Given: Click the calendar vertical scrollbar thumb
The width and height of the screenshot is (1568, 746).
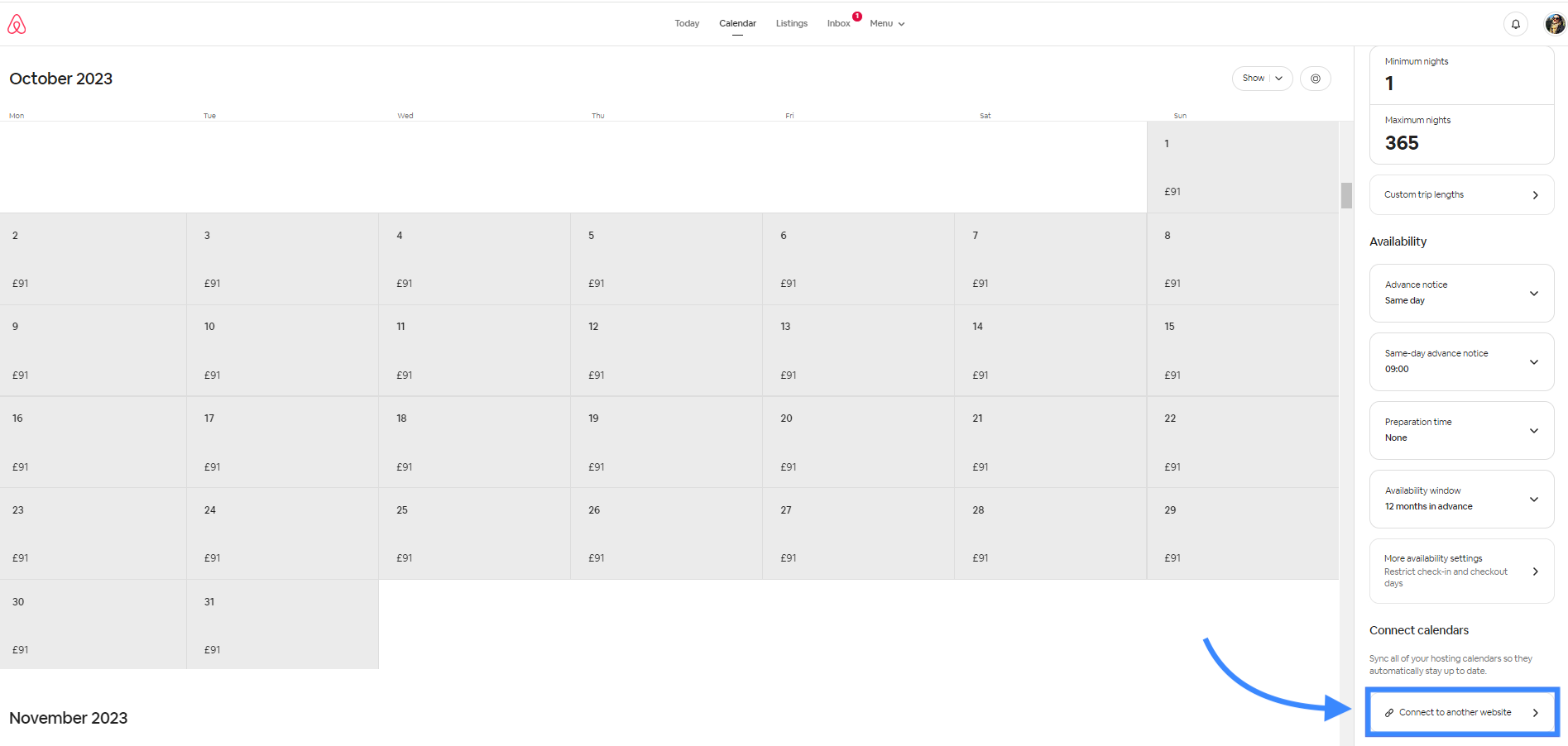Looking at the screenshot, I should tap(1346, 195).
